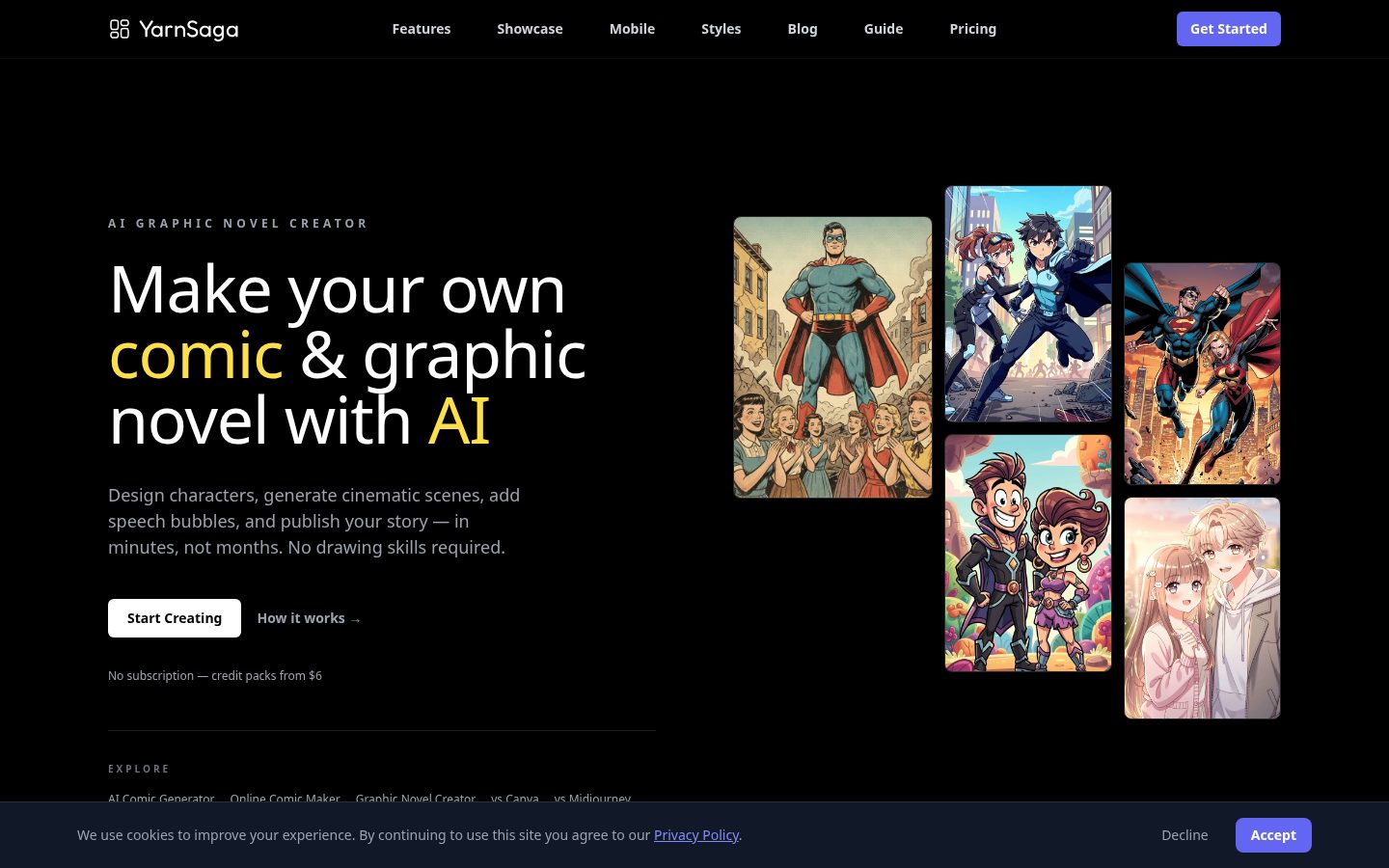1389x868 pixels.
Task: Follow the How it works link
Action: click(309, 618)
